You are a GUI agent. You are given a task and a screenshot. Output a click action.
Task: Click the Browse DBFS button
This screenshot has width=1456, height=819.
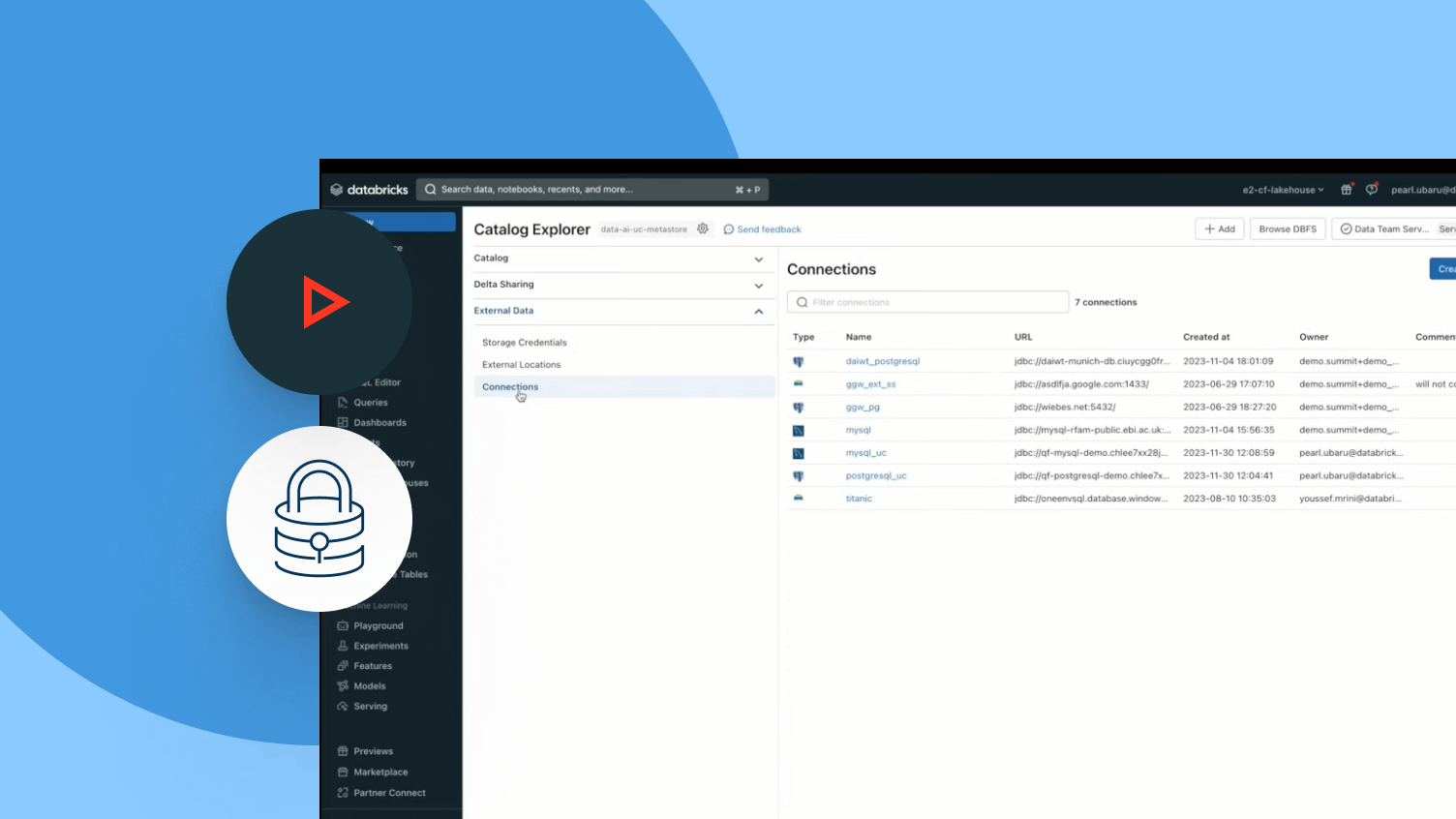pos(1287,229)
